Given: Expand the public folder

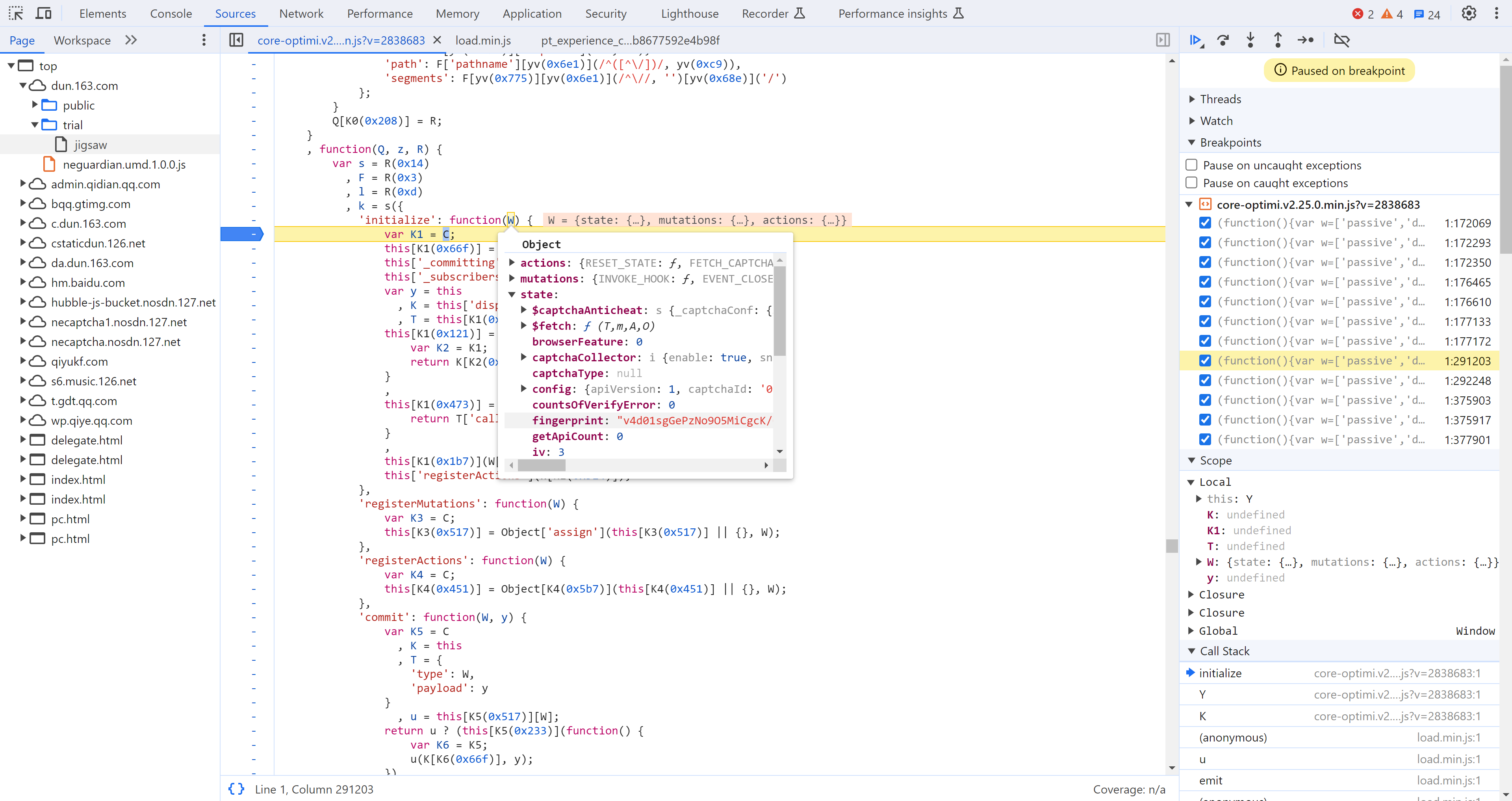Looking at the screenshot, I should point(35,104).
